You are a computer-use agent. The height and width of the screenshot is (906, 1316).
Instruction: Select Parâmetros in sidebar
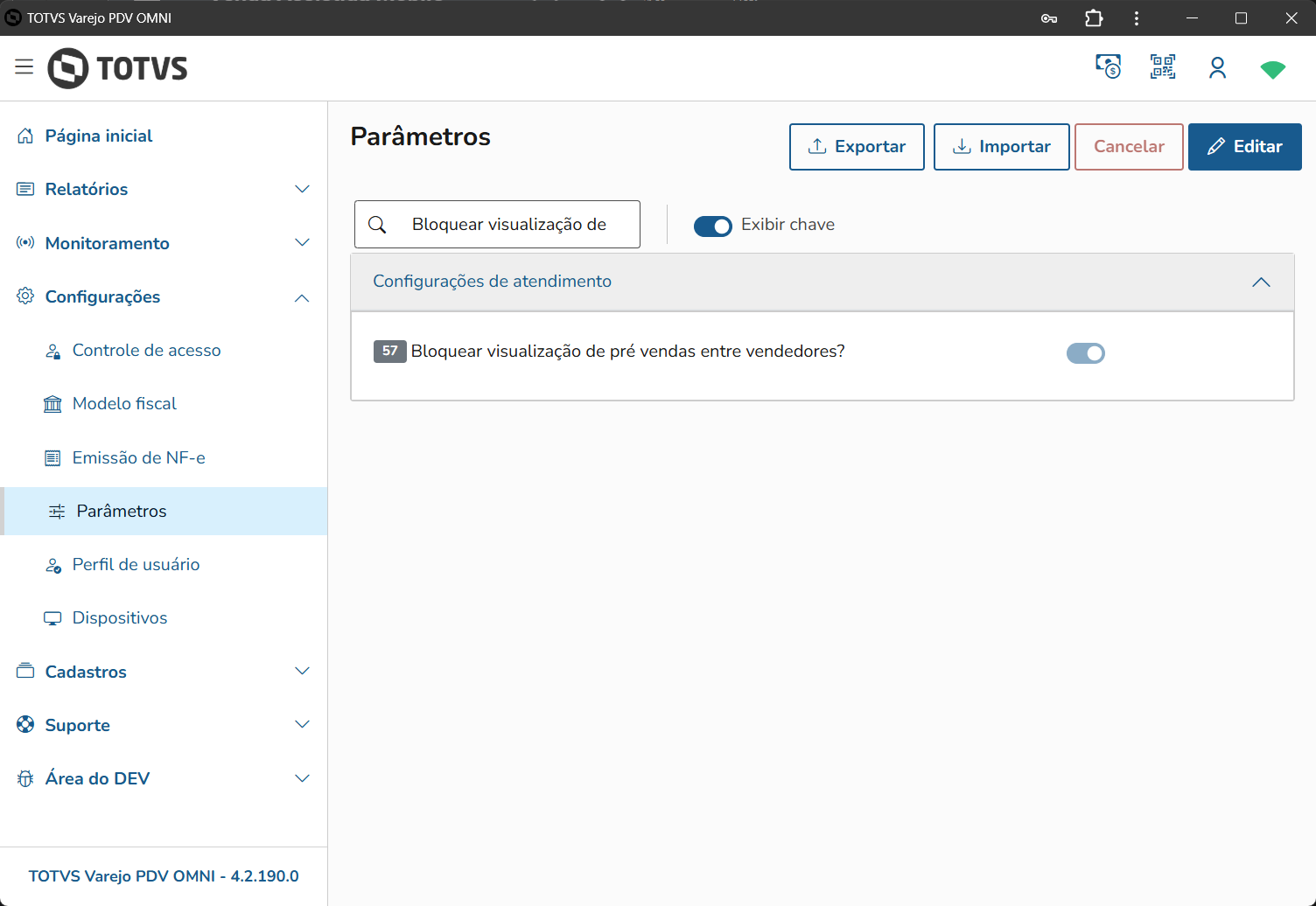click(164, 511)
